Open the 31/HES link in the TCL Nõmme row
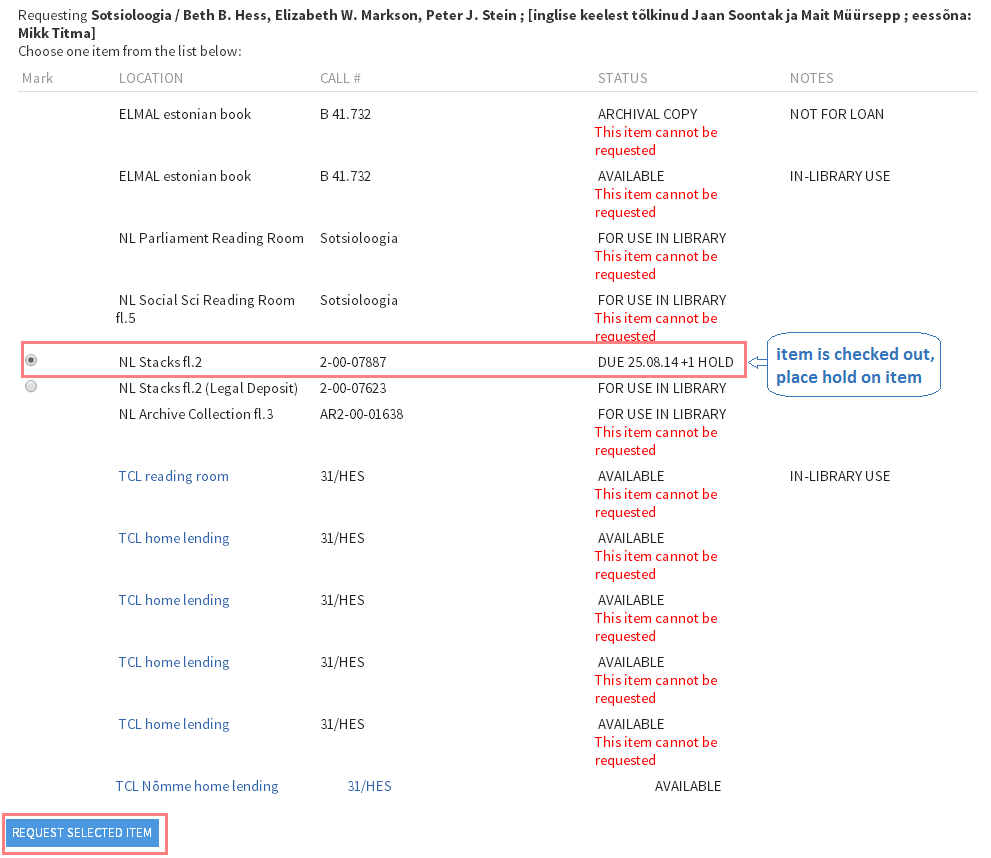 pyautogui.click(x=370, y=787)
